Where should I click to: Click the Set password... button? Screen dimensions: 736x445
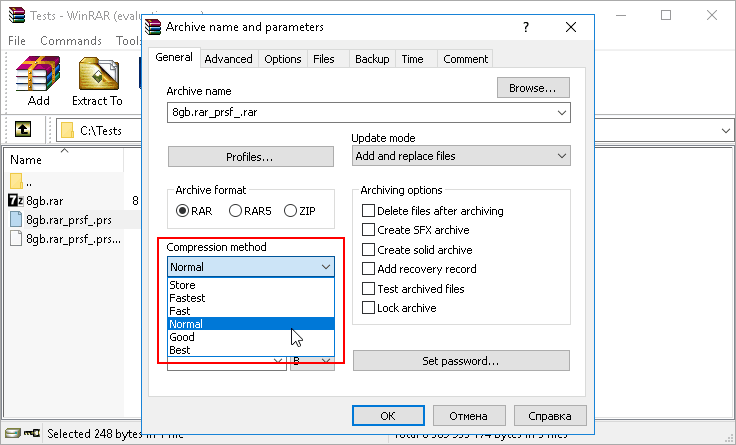[461, 361]
